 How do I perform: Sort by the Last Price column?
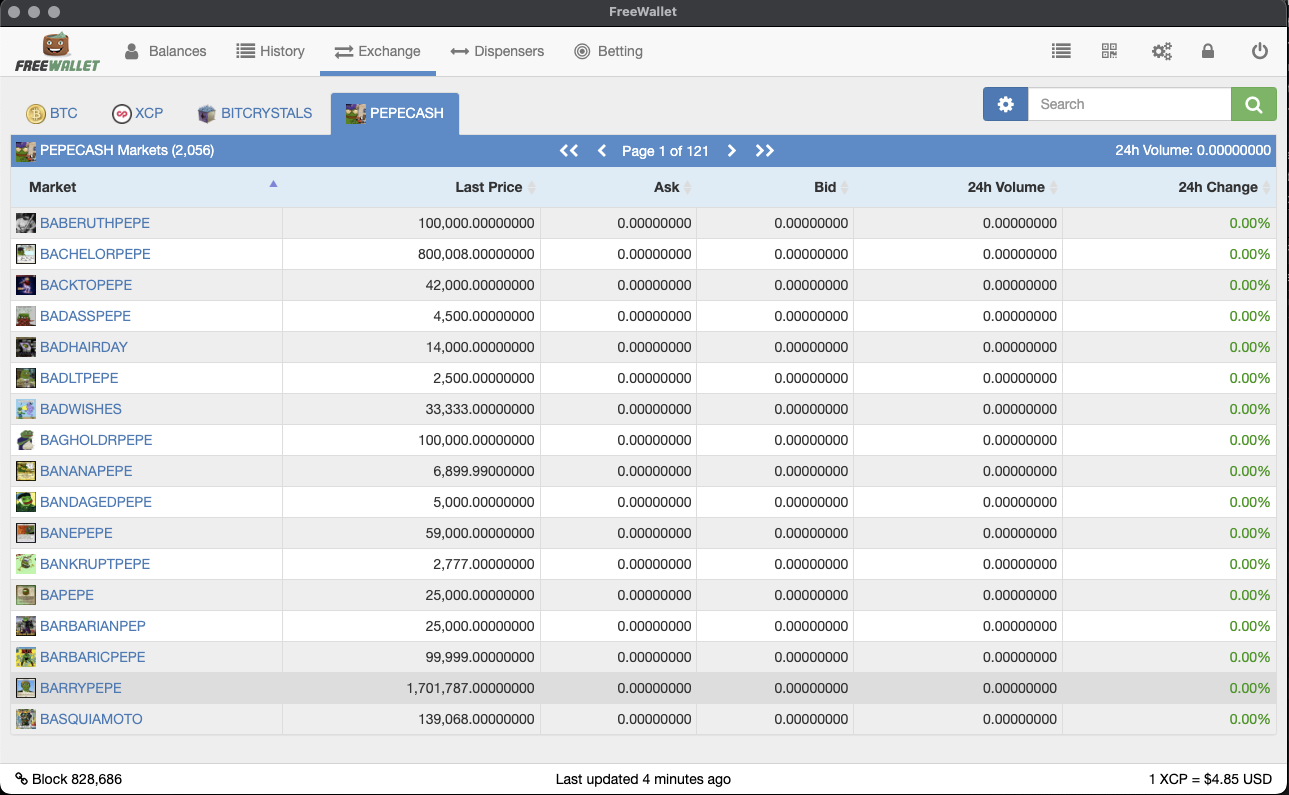412,187
